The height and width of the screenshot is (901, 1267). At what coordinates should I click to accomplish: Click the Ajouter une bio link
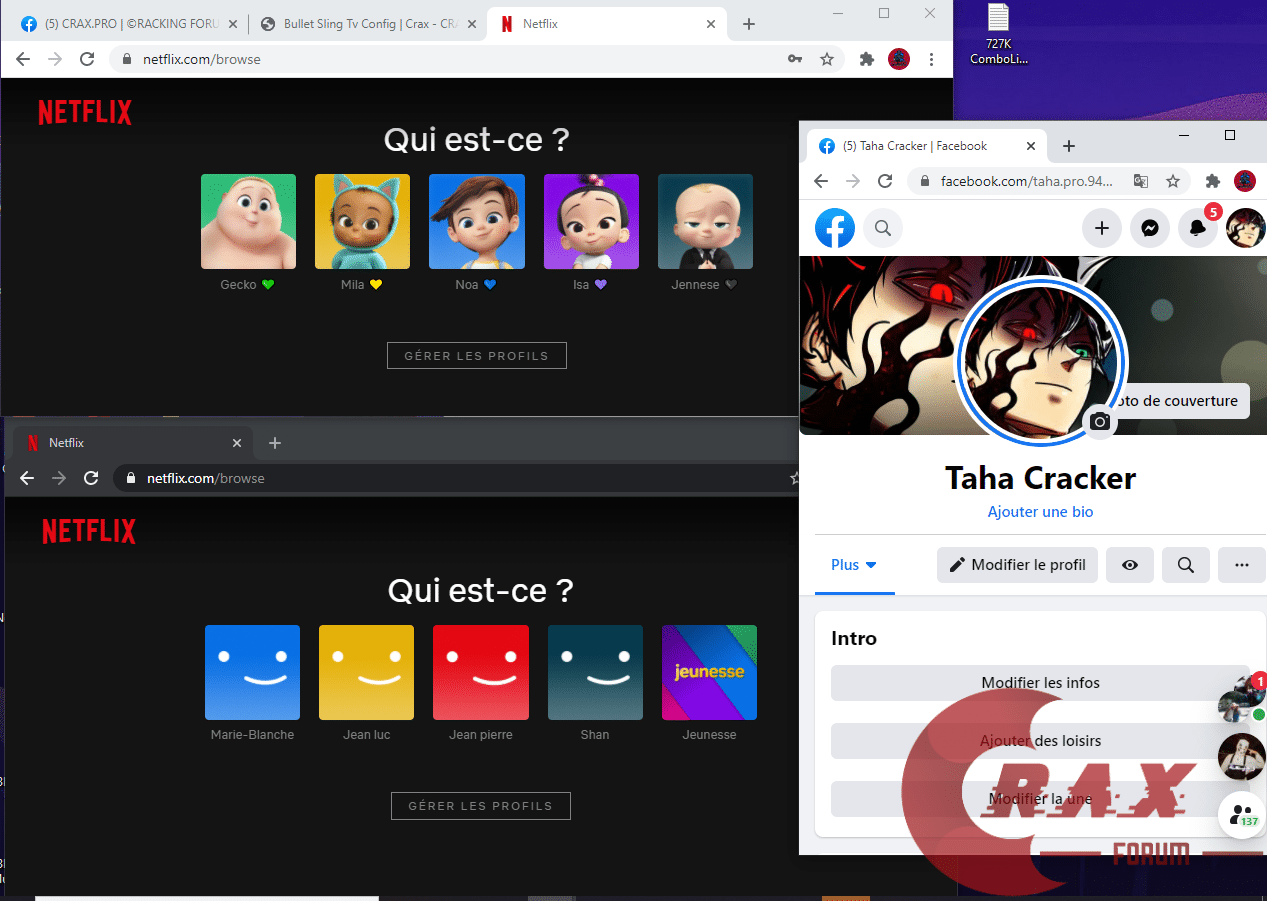click(x=1040, y=511)
